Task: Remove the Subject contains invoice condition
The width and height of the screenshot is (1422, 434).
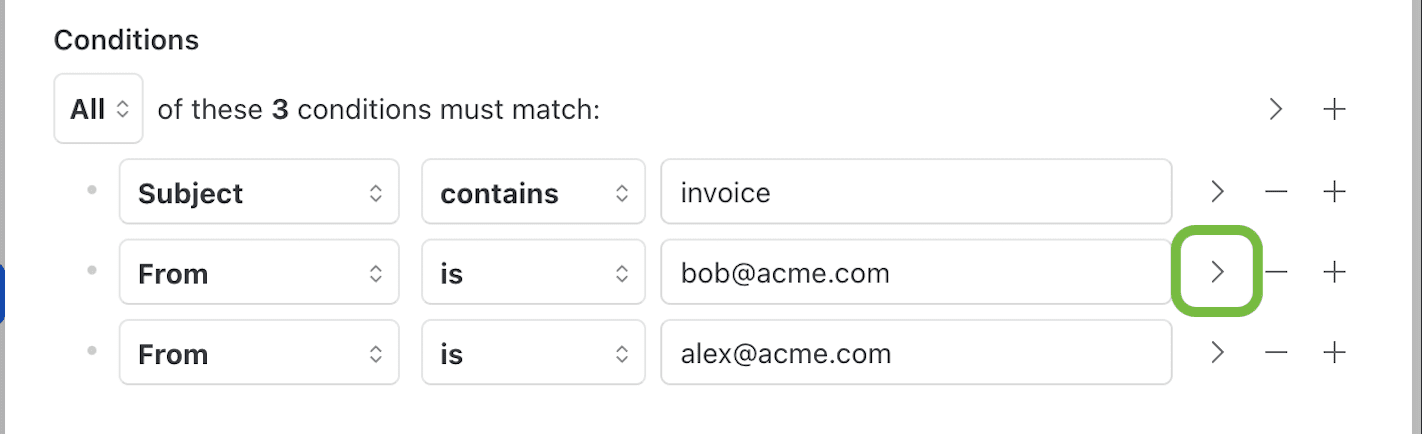Action: tap(1276, 192)
